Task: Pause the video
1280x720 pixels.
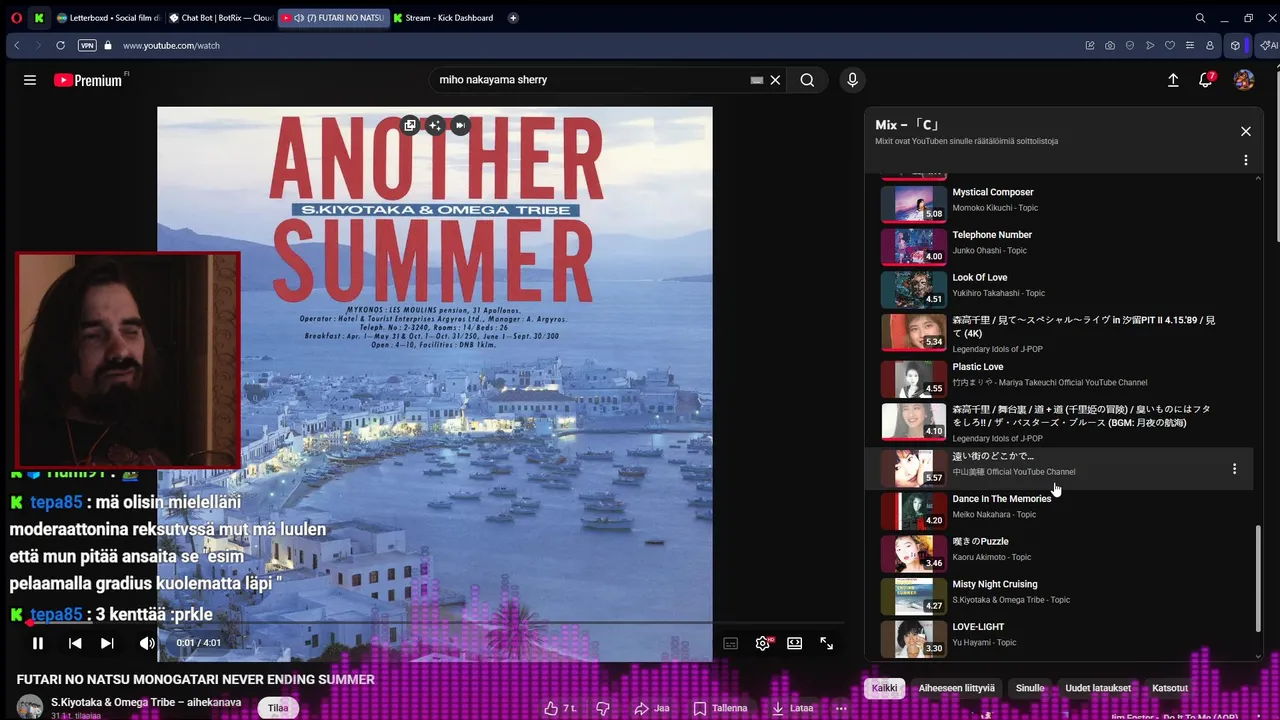Action: [x=38, y=643]
